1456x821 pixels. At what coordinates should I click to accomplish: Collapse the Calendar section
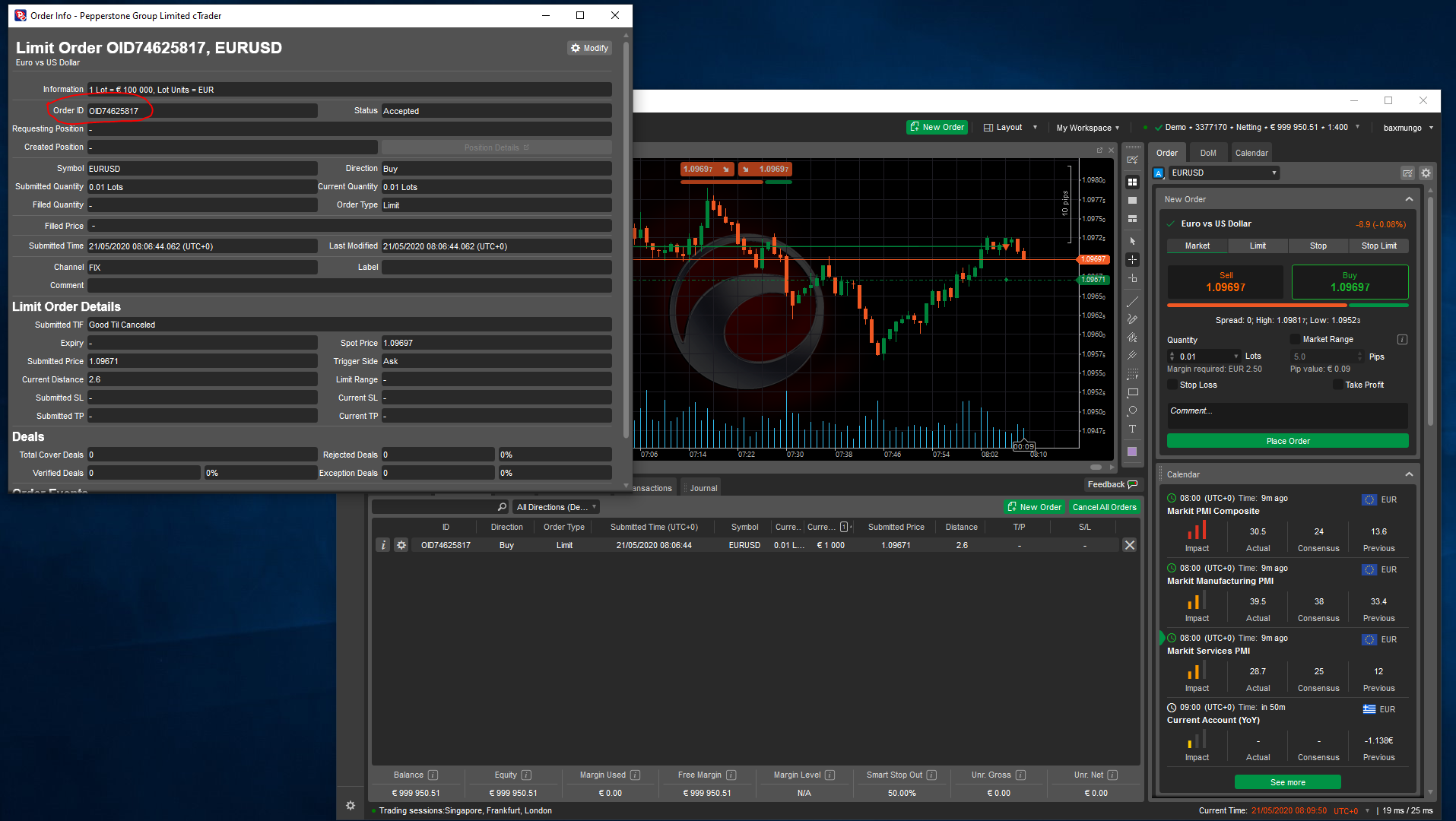pyautogui.click(x=1409, y=474)
